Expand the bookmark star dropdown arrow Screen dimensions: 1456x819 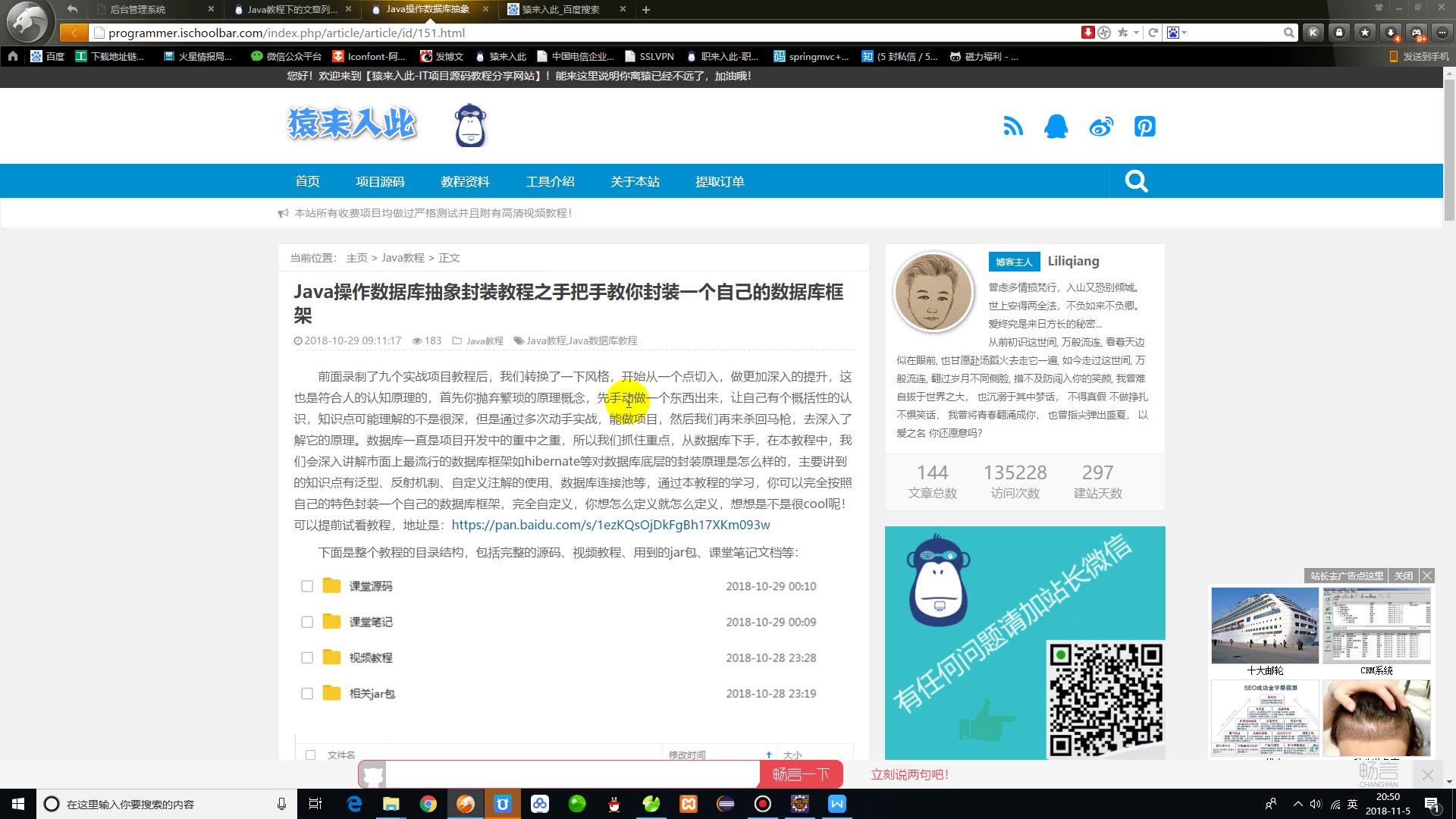[1136, 33]
